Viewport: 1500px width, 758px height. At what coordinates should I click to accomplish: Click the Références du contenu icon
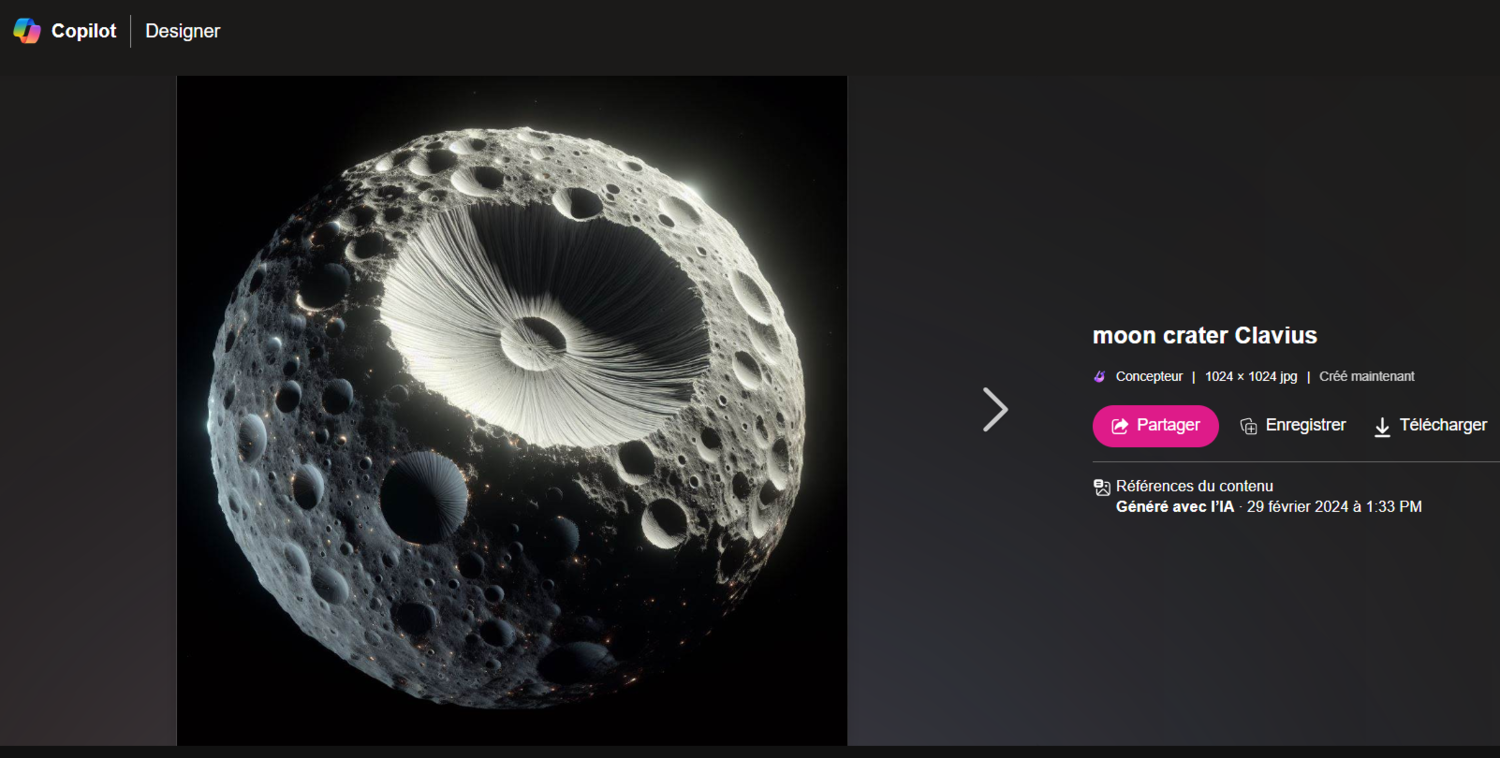click(x=1102, y=488)
